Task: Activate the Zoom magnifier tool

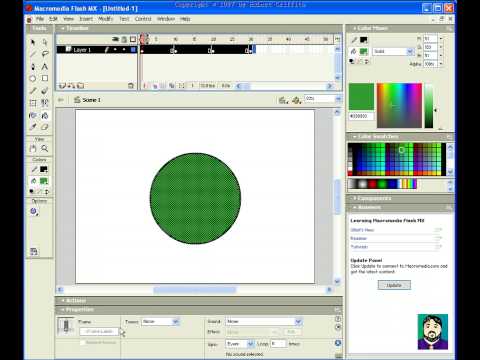Action: tap(45, 148)
